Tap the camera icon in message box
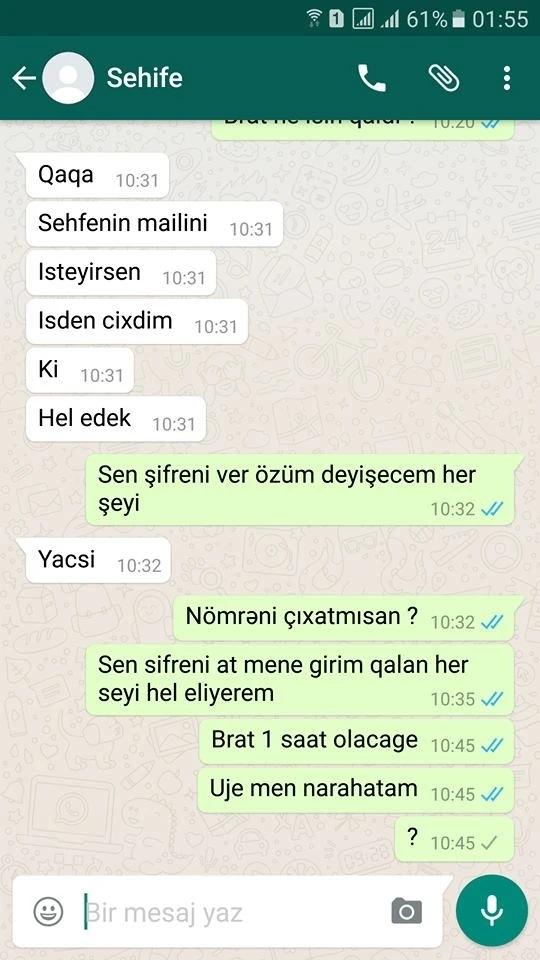540x960 pixels. (x=407, y=911)
